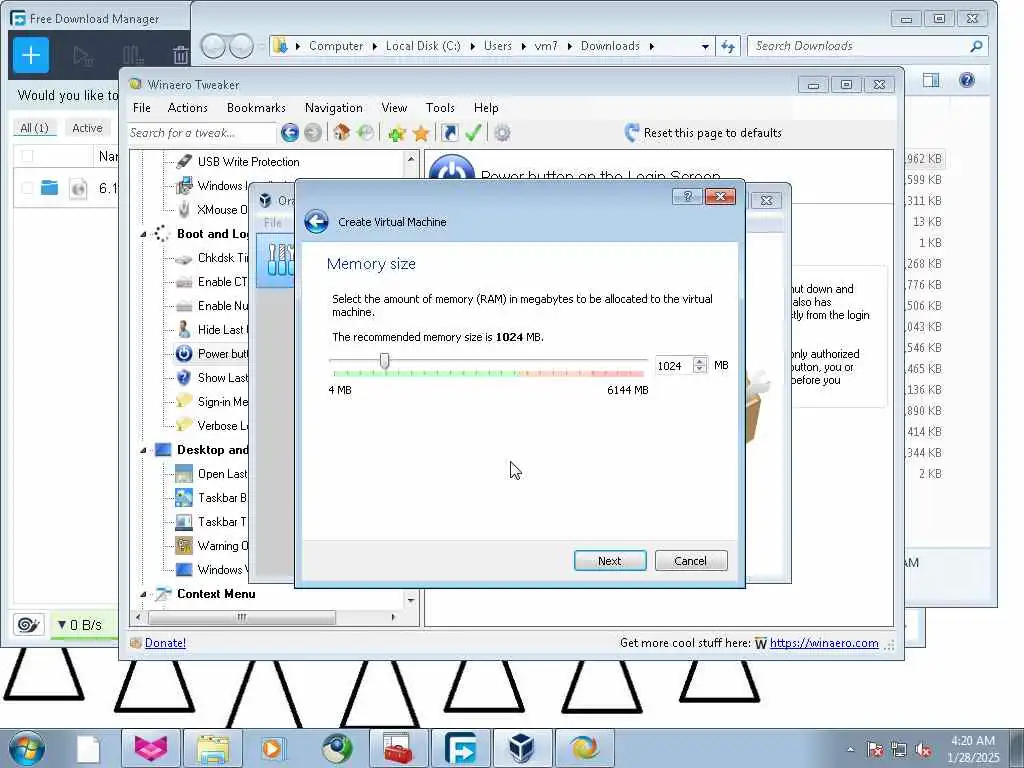Screen dimensions: 1024x768
Task: Open the Navigation menu in Winaero Tweaker
Action: pyautogui.click(x=334, y=108)
